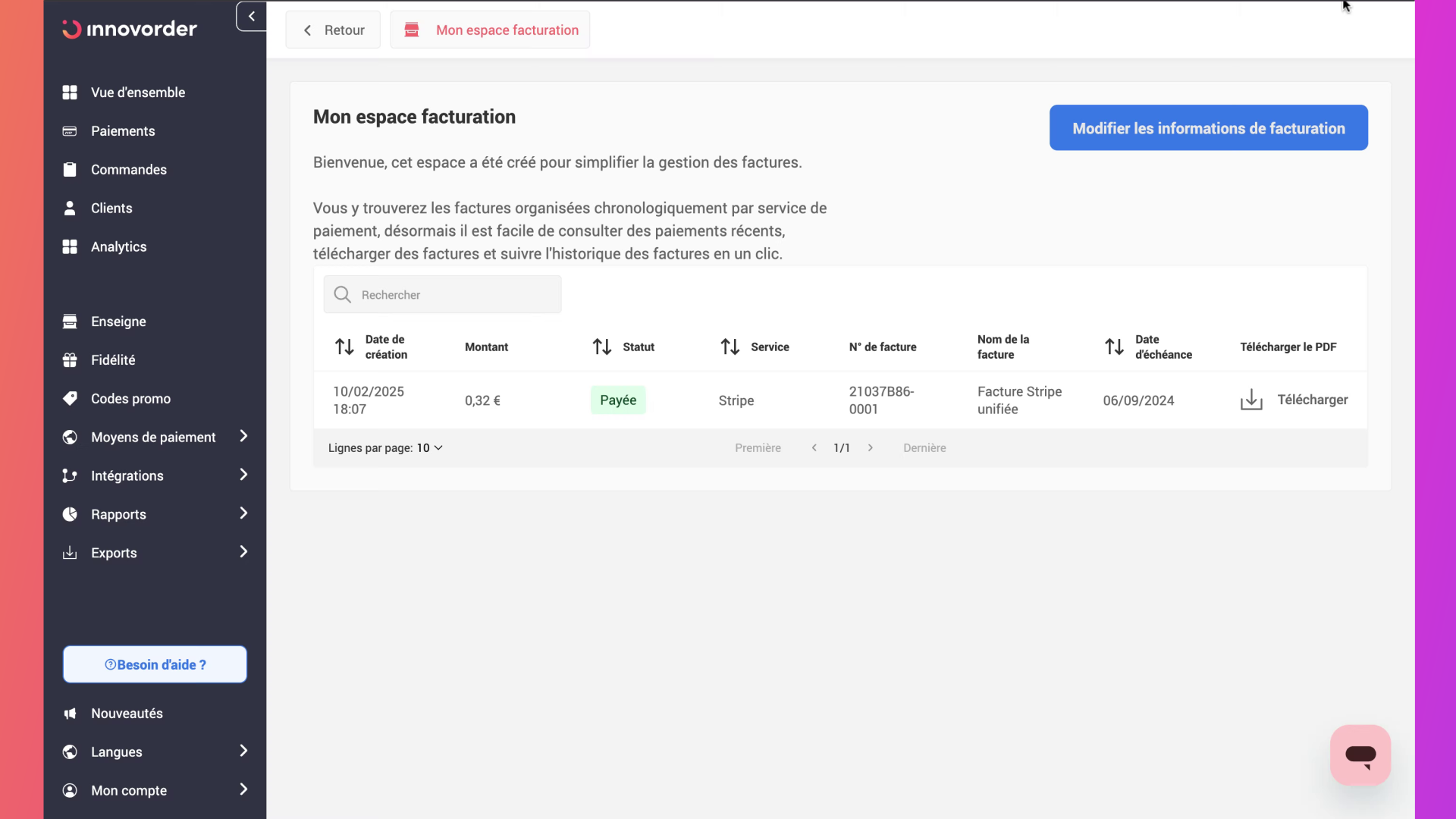Sort by Date d'échéance arrows icon

click(1114, 347)
